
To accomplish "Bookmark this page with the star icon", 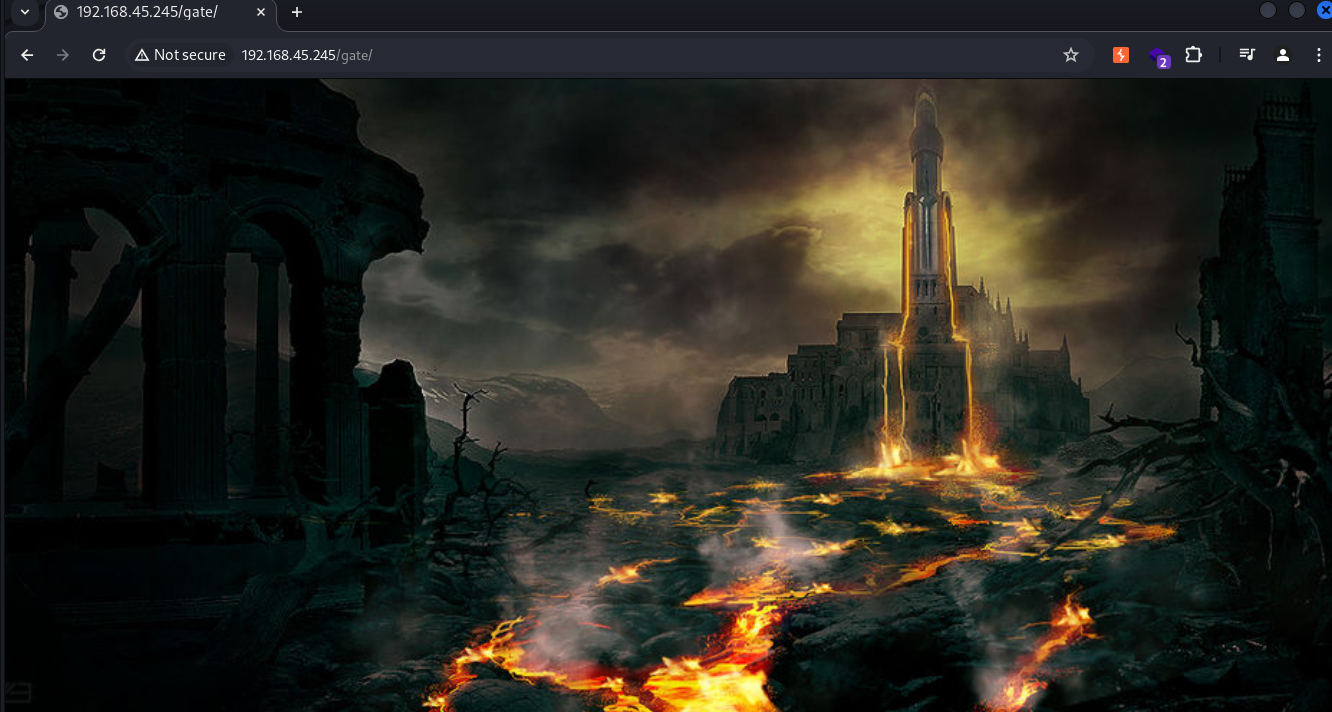I will click(x=1071, y=55).
